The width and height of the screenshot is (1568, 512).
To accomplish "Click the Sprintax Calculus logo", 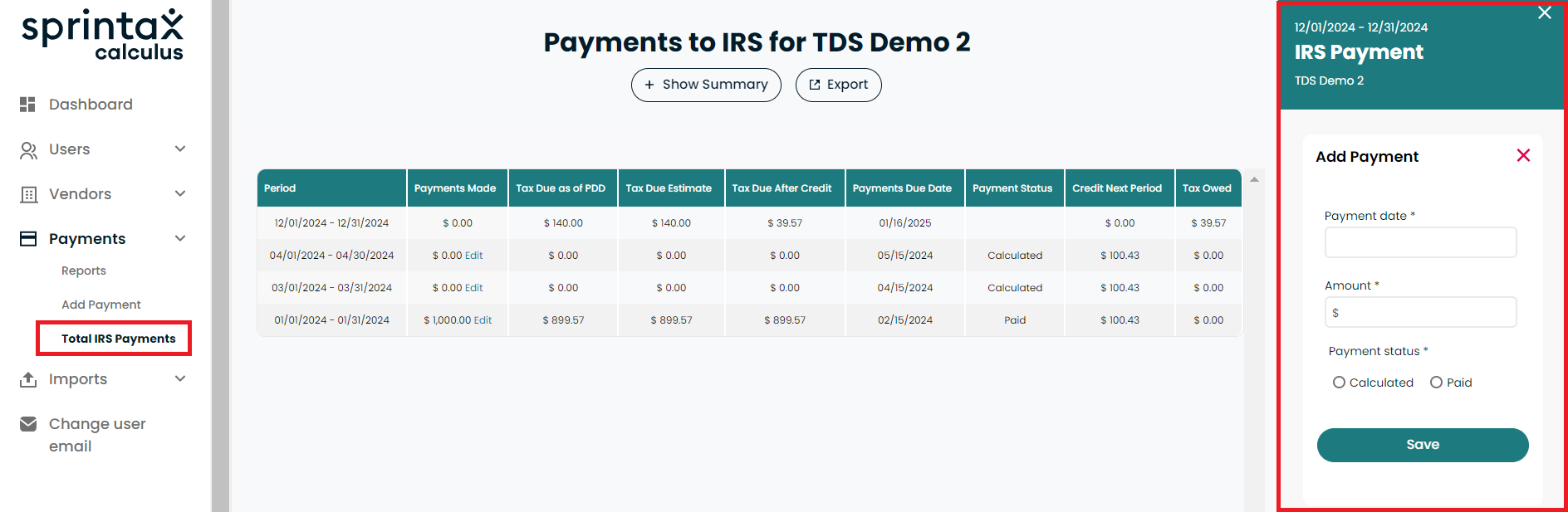I will 102,35.
